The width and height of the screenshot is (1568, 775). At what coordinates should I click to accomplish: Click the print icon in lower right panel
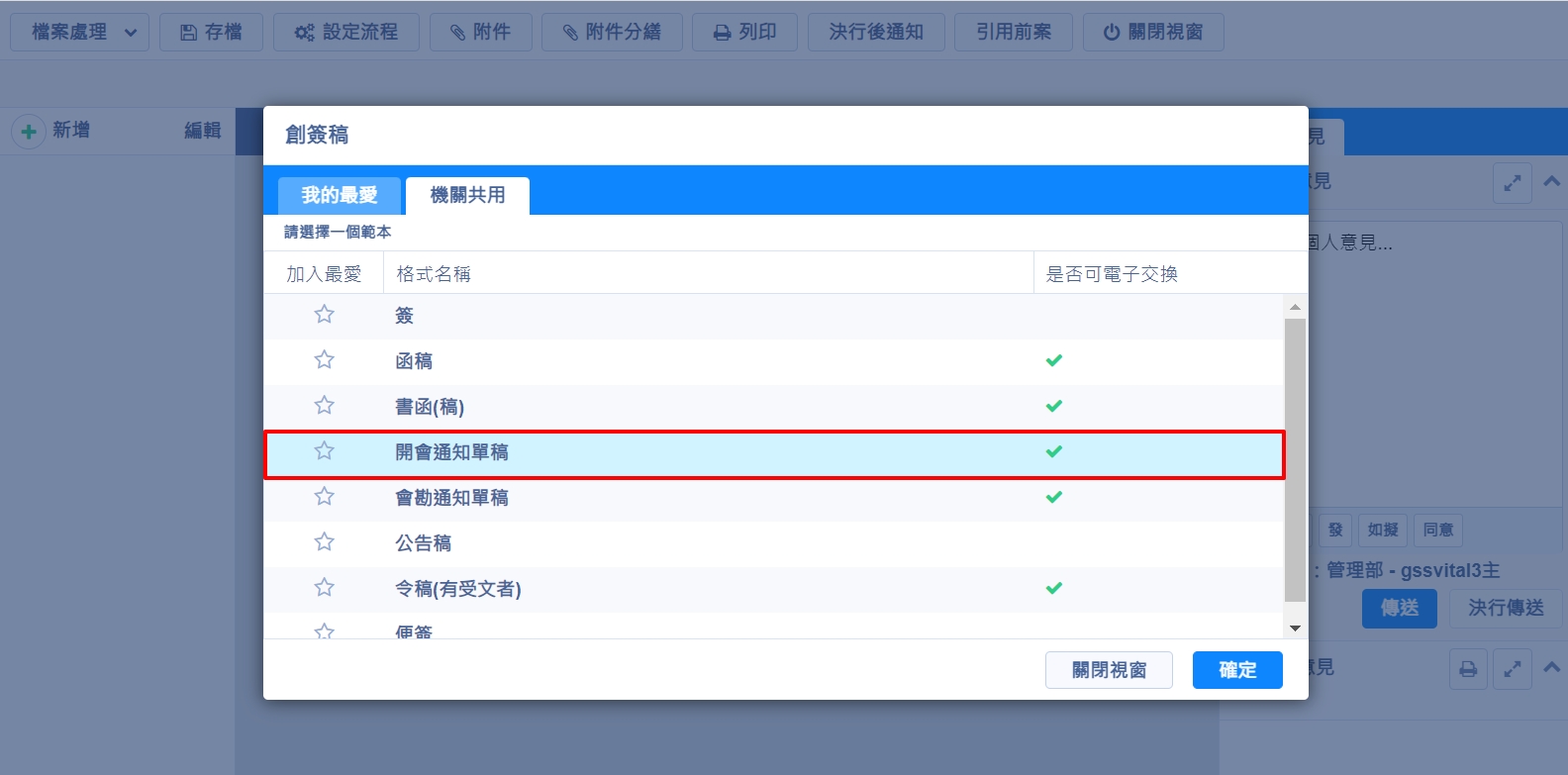(1468, 669)
